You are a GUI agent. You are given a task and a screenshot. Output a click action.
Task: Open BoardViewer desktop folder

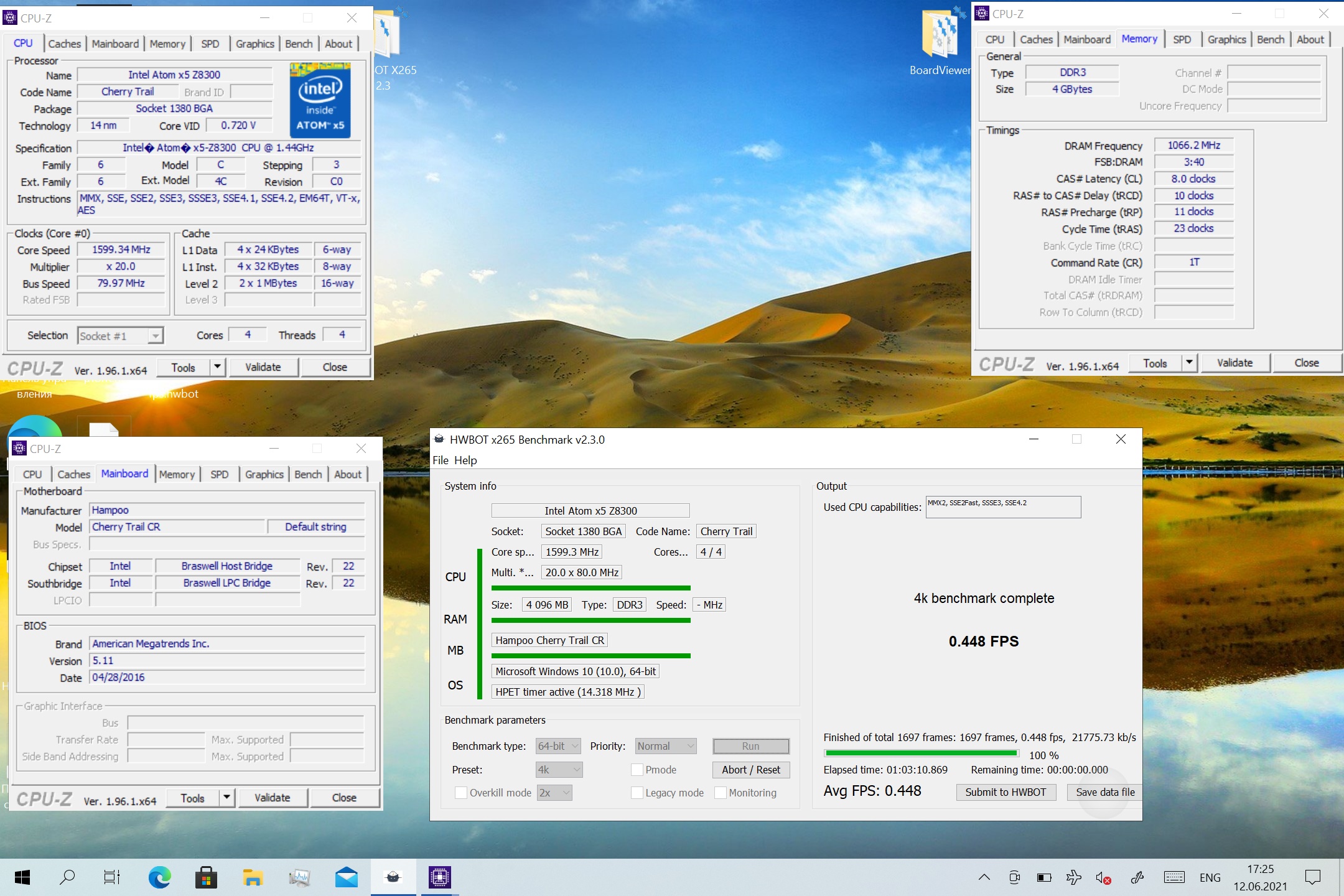[940, 44]
